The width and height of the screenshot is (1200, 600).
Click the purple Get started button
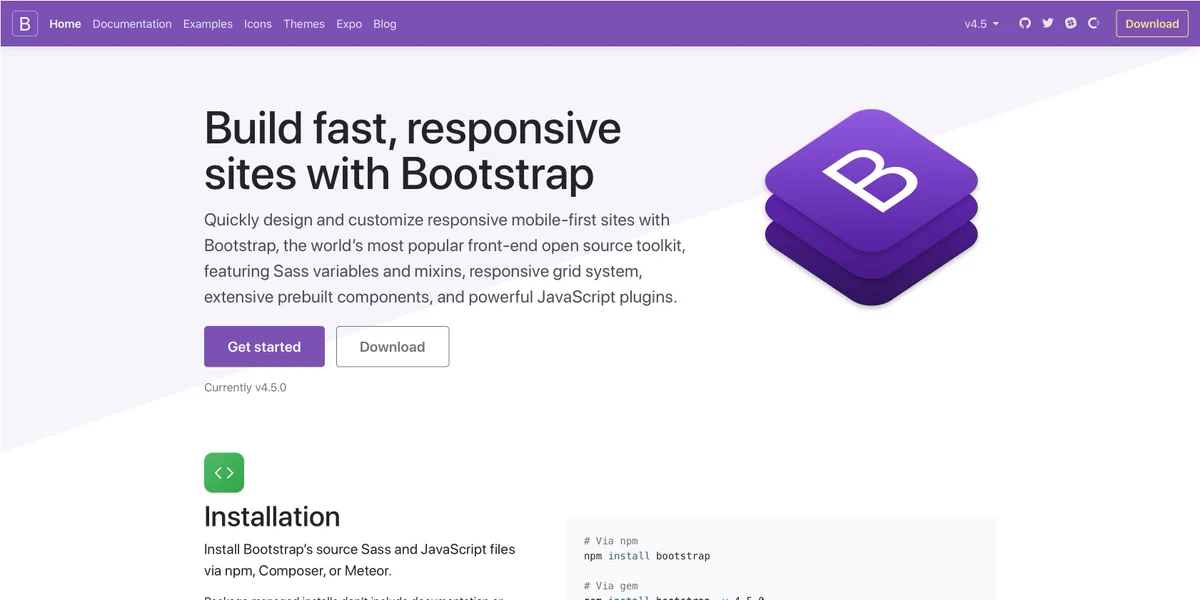[x=264, y=346]
